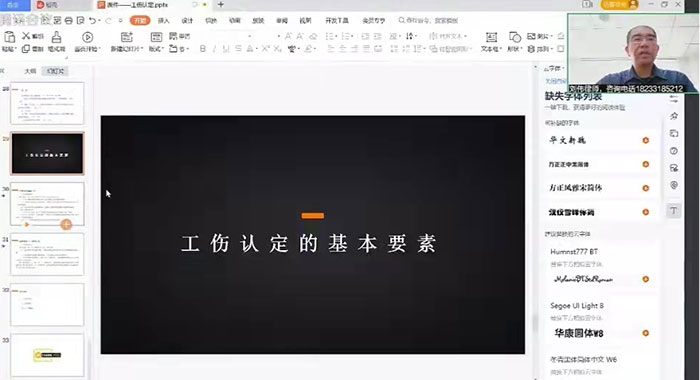Open the slide Layout icon
The width and height of the screenshot is (700, 380).
156,37
